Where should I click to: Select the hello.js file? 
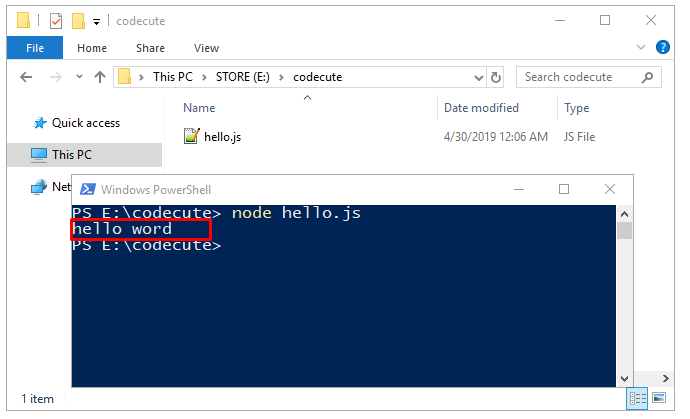click(x=222, y=137)
